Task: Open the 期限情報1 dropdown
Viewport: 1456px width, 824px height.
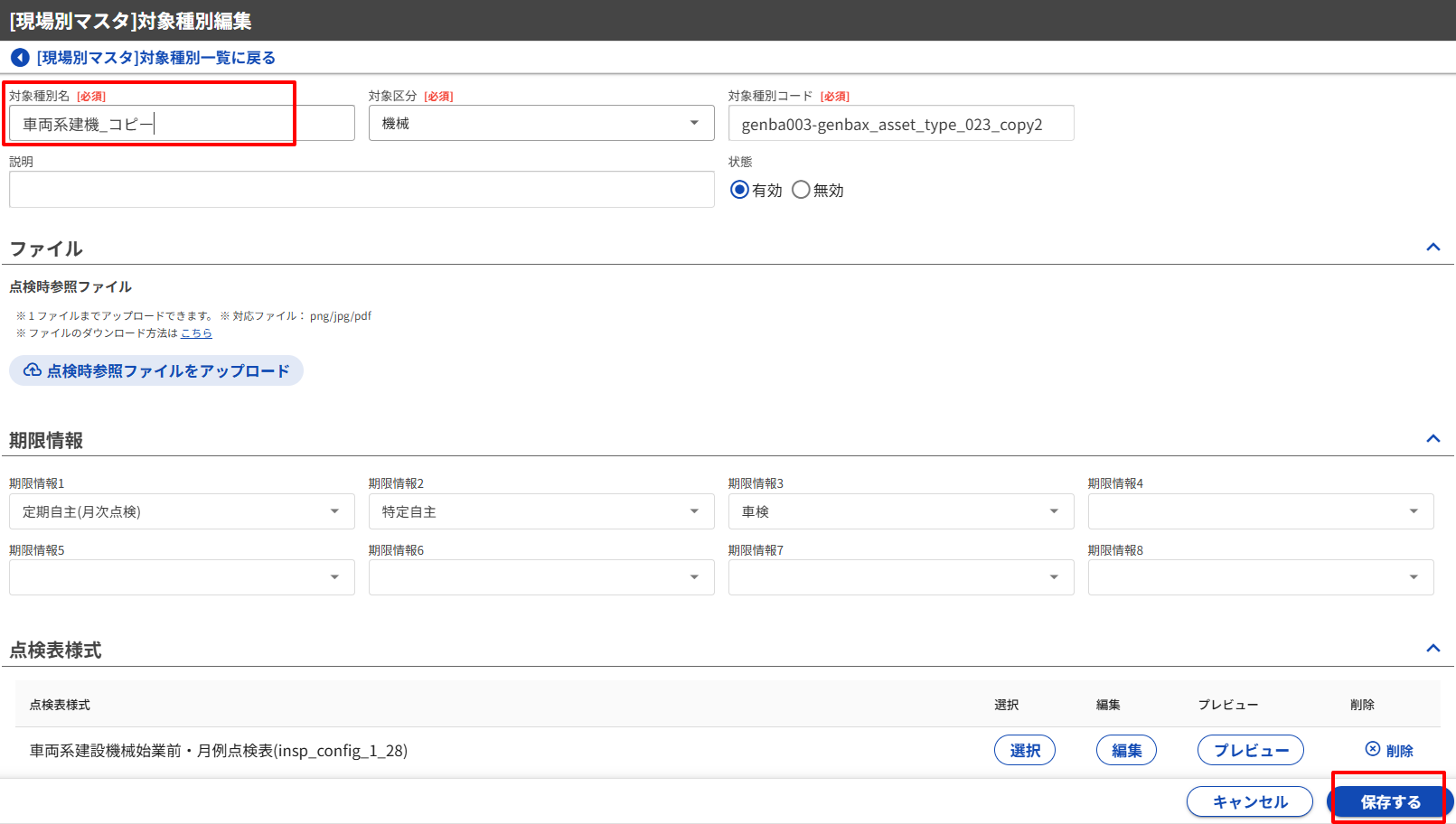Action: (x=181, y=511)
